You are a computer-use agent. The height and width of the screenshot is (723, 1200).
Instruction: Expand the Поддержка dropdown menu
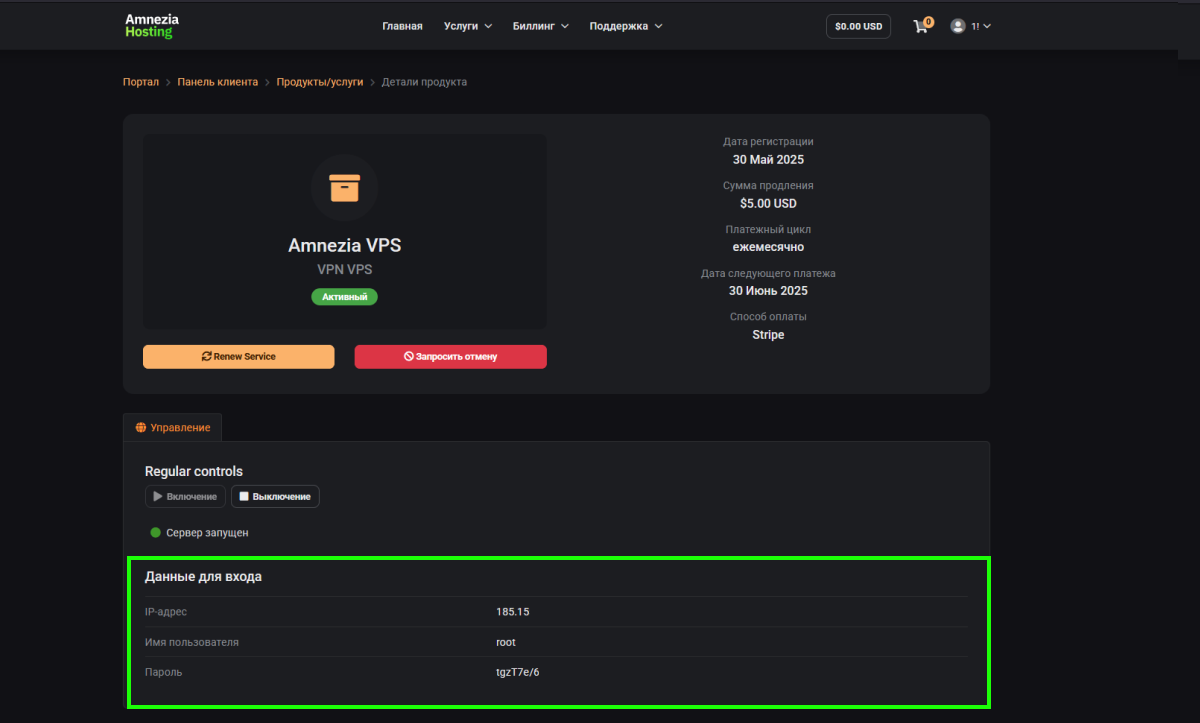(625, 26)
